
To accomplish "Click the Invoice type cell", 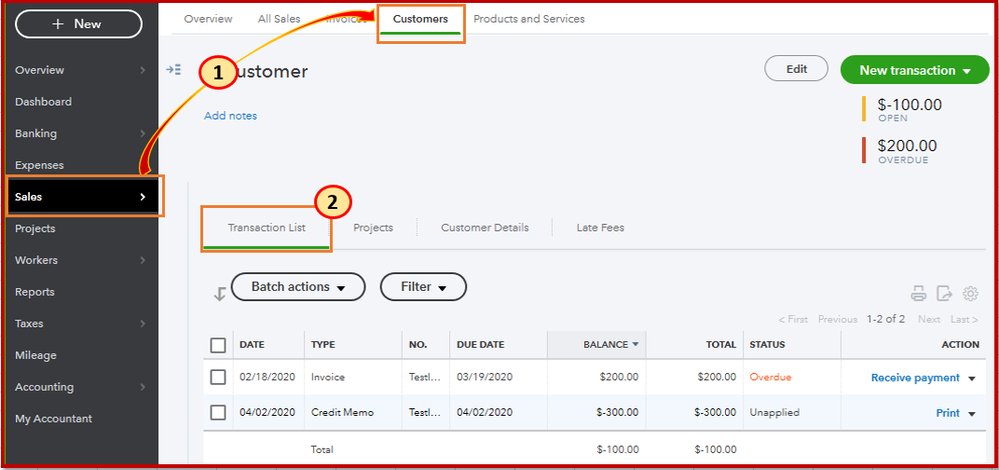I will click(327, 377).
